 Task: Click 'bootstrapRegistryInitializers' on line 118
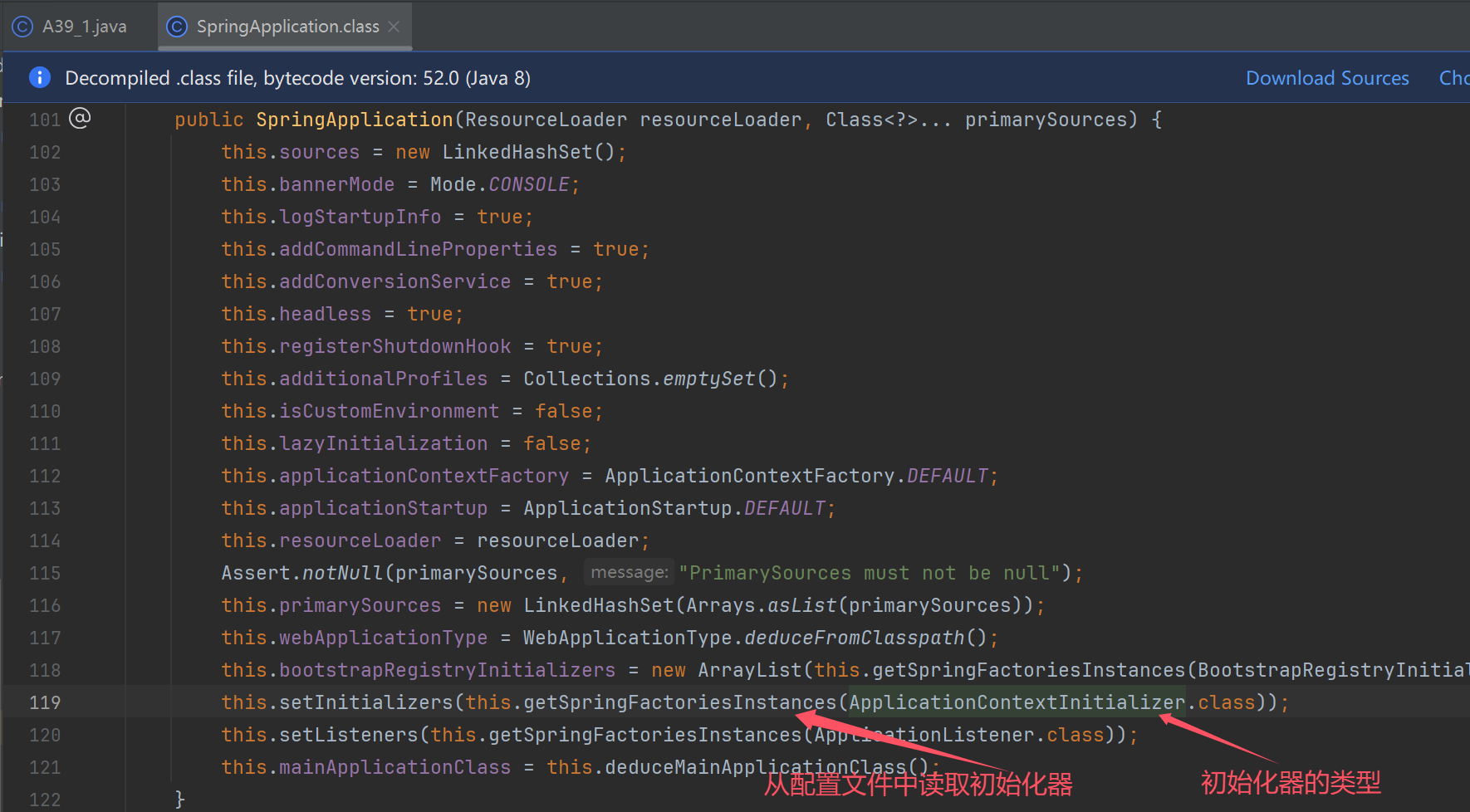tap(447, 670)
